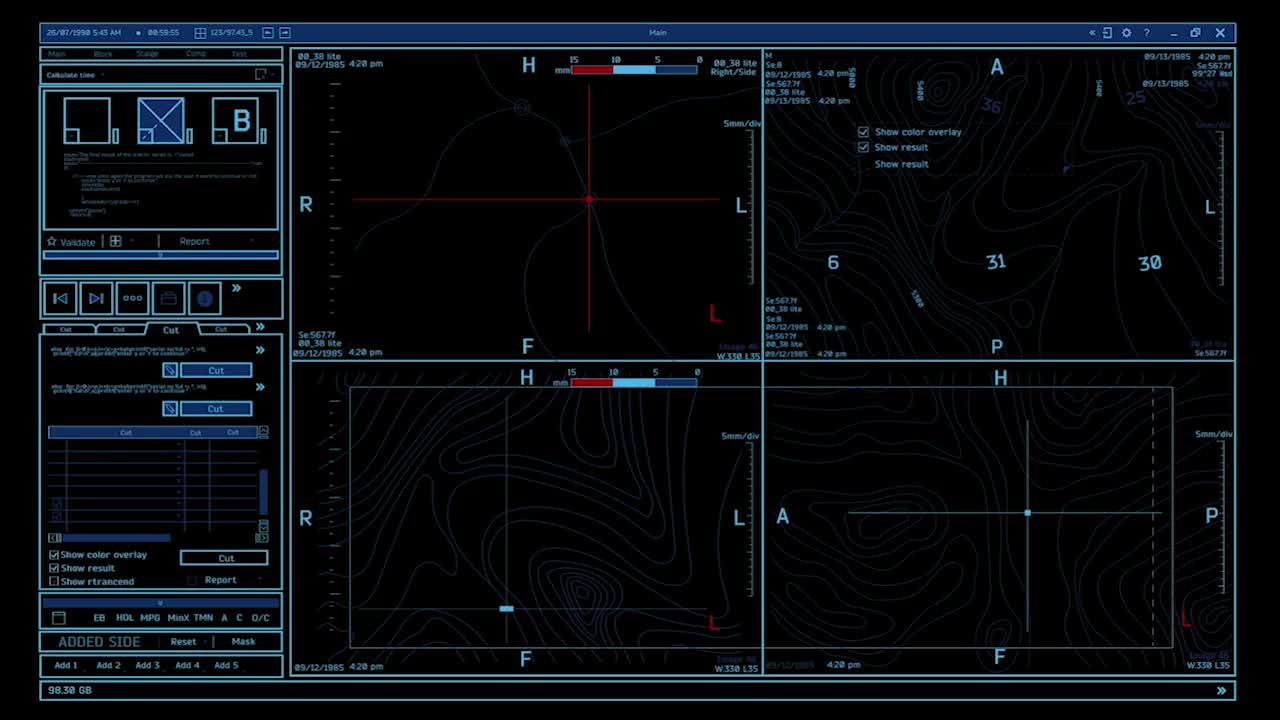Viewport: 1280px width, 720px height.
Task: Select the empty square layout thumbnail
Action: coord(87,121)
